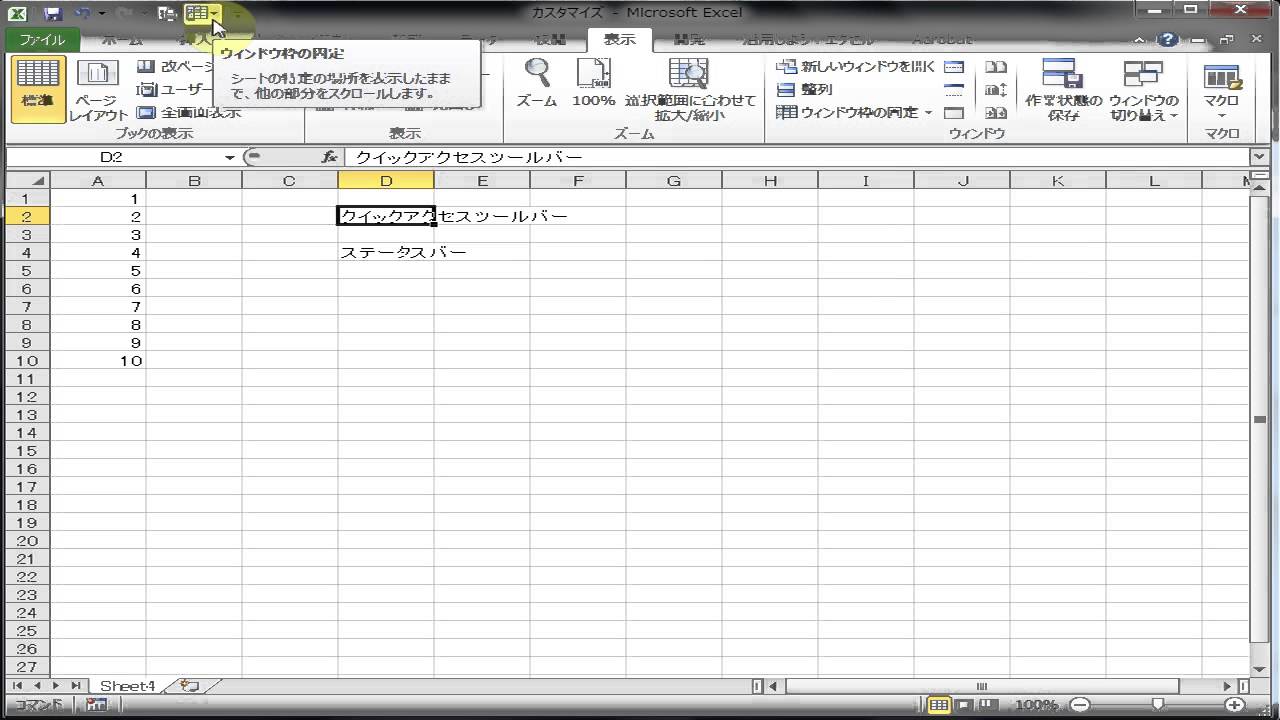
Task: Click 作業状態の保存 (Save Workspace)
Action: point(1063,89)
